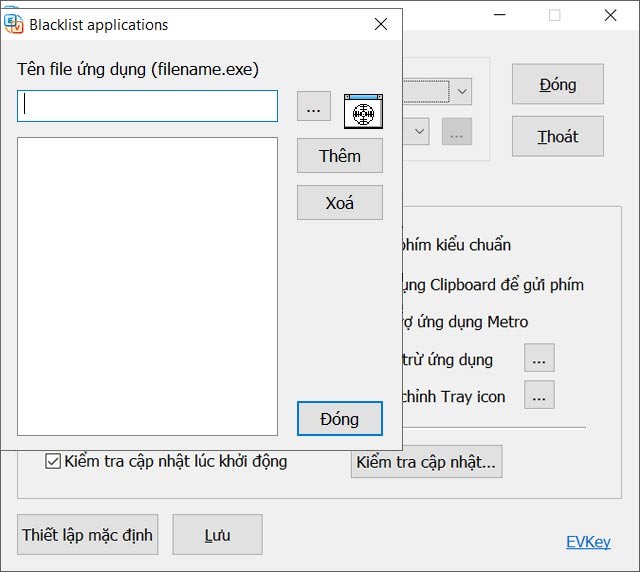Screen dimensions: 640x572
Task: Close the Blacklist applications dialog with X
Action: tap(381, 24)
